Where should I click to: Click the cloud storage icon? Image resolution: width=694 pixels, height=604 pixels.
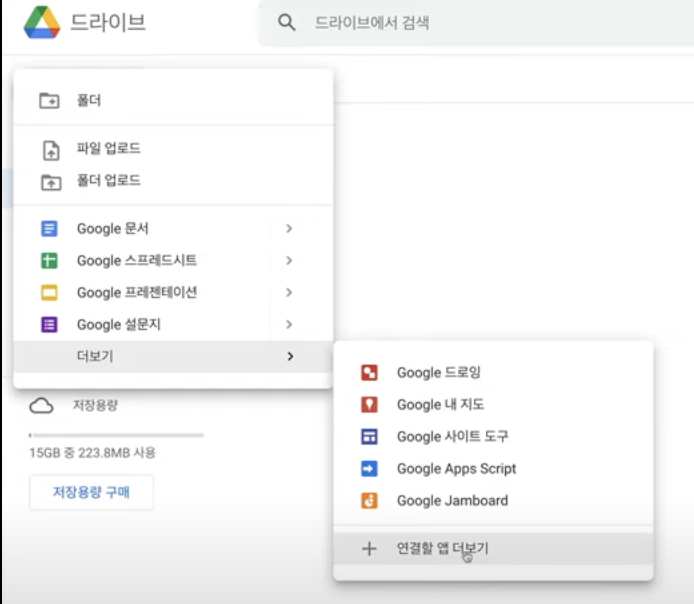pos(41,406)
